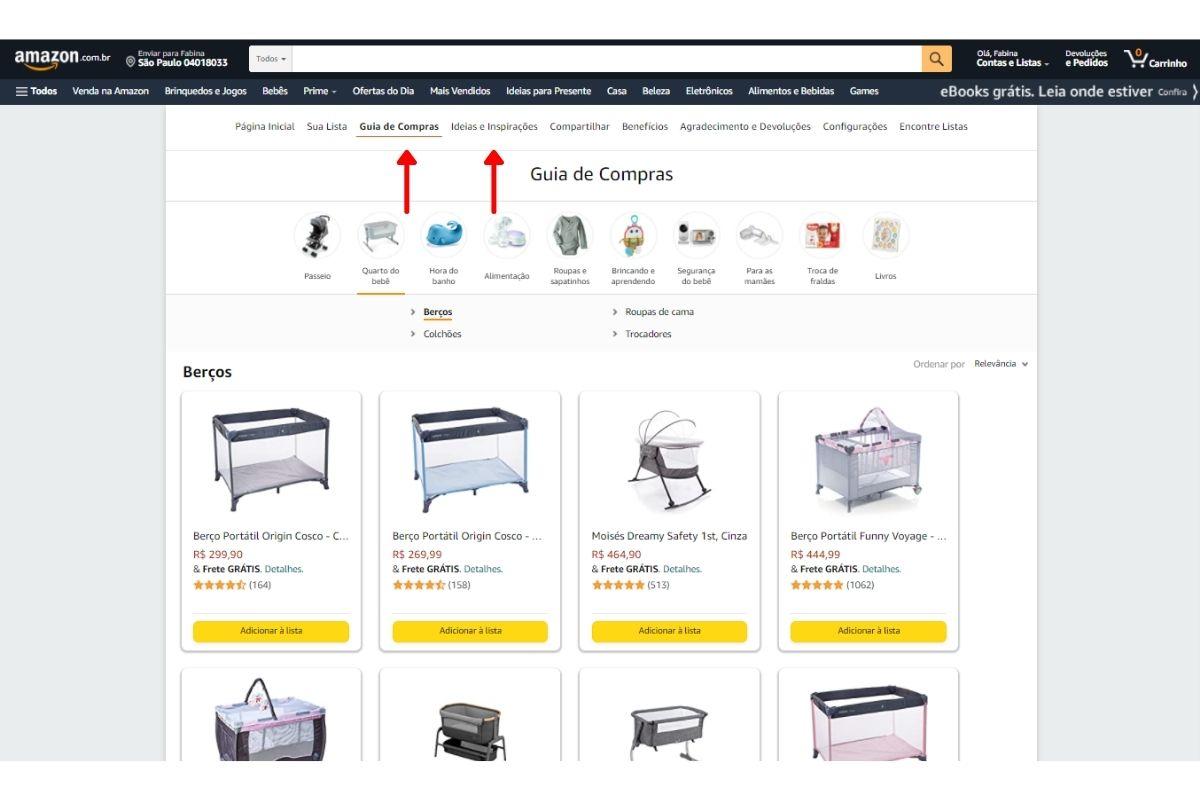The height and width of the screenshot is (800, 1200).
Task: Open the Roupas e sapatinhos category icon
Action: point(570,235)
